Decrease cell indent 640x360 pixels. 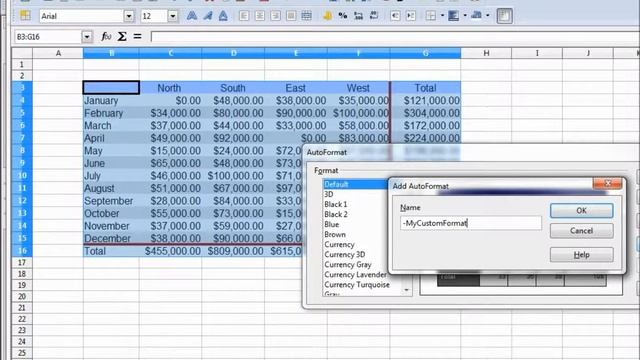395,16
